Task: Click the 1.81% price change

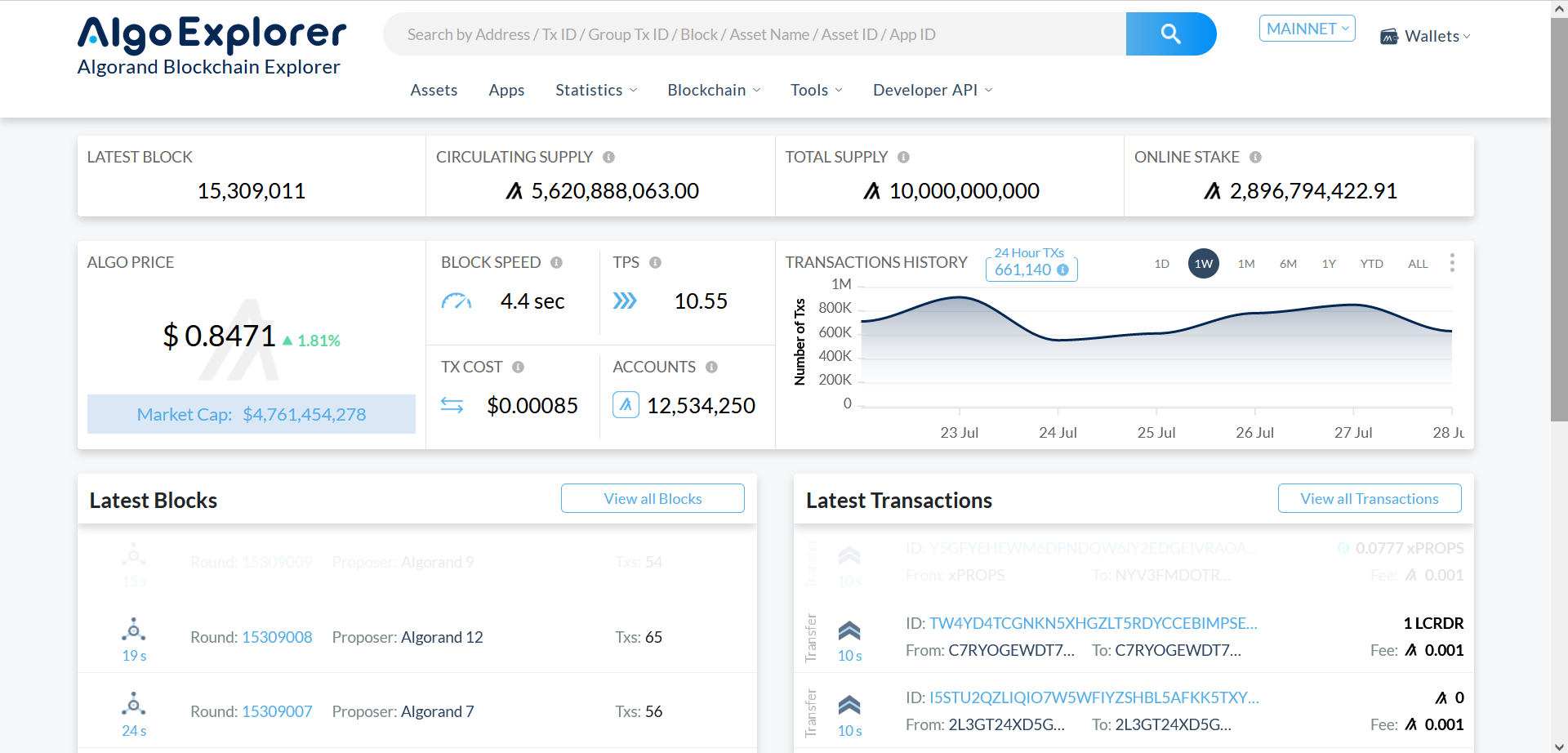Action: (311, 341)
